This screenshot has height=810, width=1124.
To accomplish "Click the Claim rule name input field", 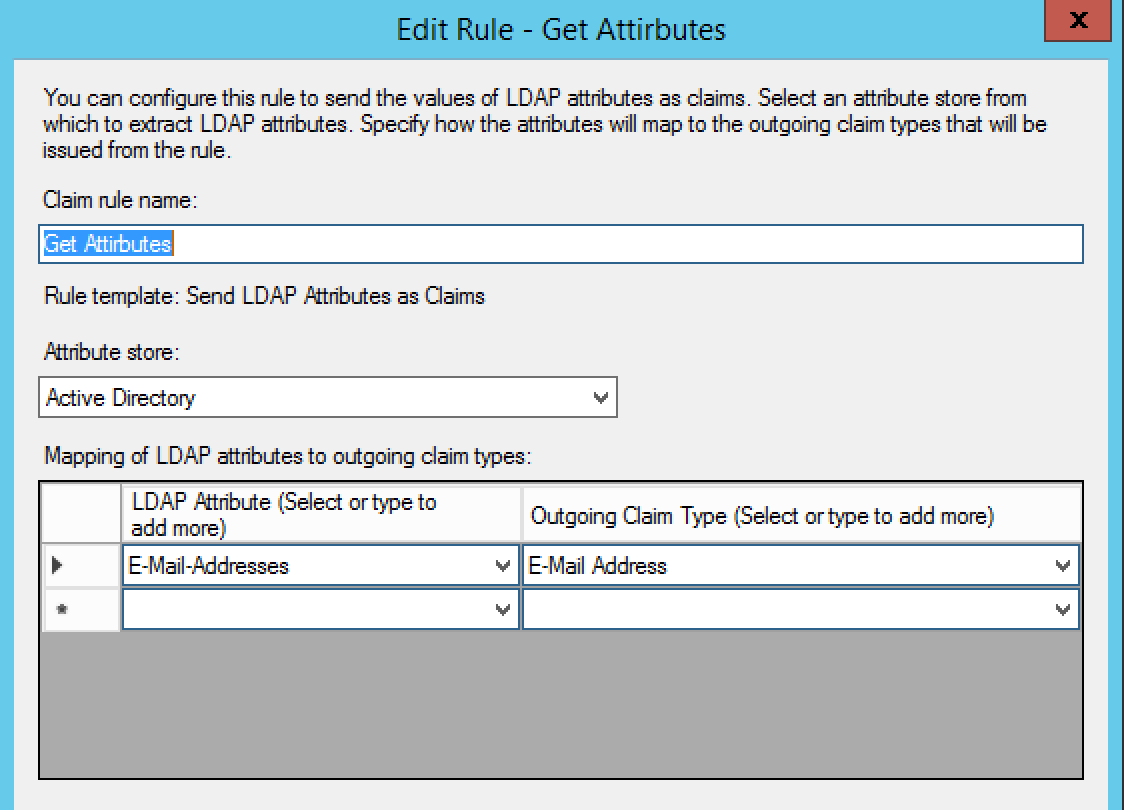I will tap(561, 244).
